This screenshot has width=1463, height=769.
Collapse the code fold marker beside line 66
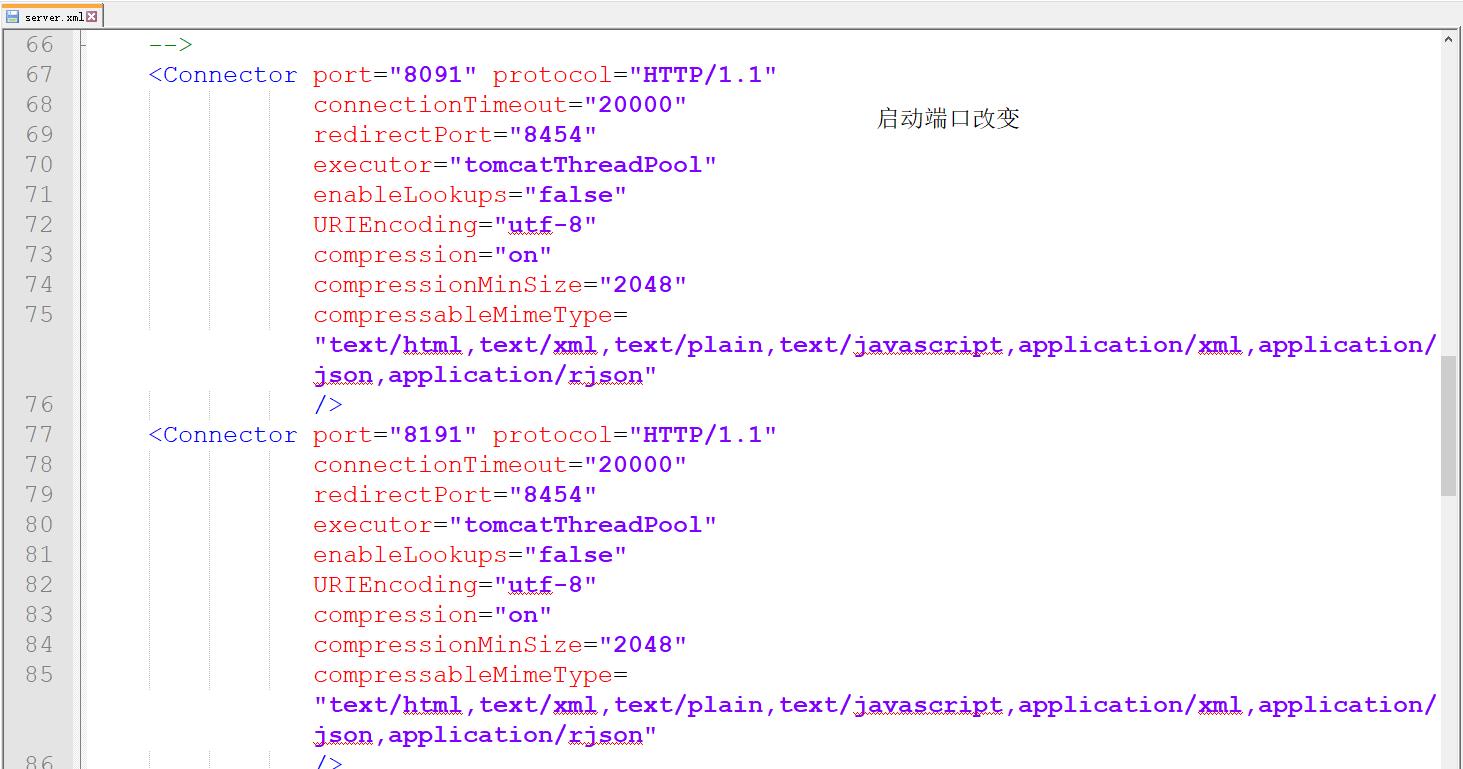coord(83,44)
